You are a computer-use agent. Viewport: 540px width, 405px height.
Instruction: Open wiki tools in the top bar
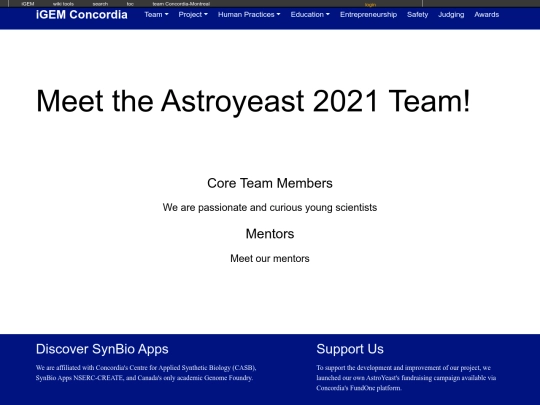63,4
